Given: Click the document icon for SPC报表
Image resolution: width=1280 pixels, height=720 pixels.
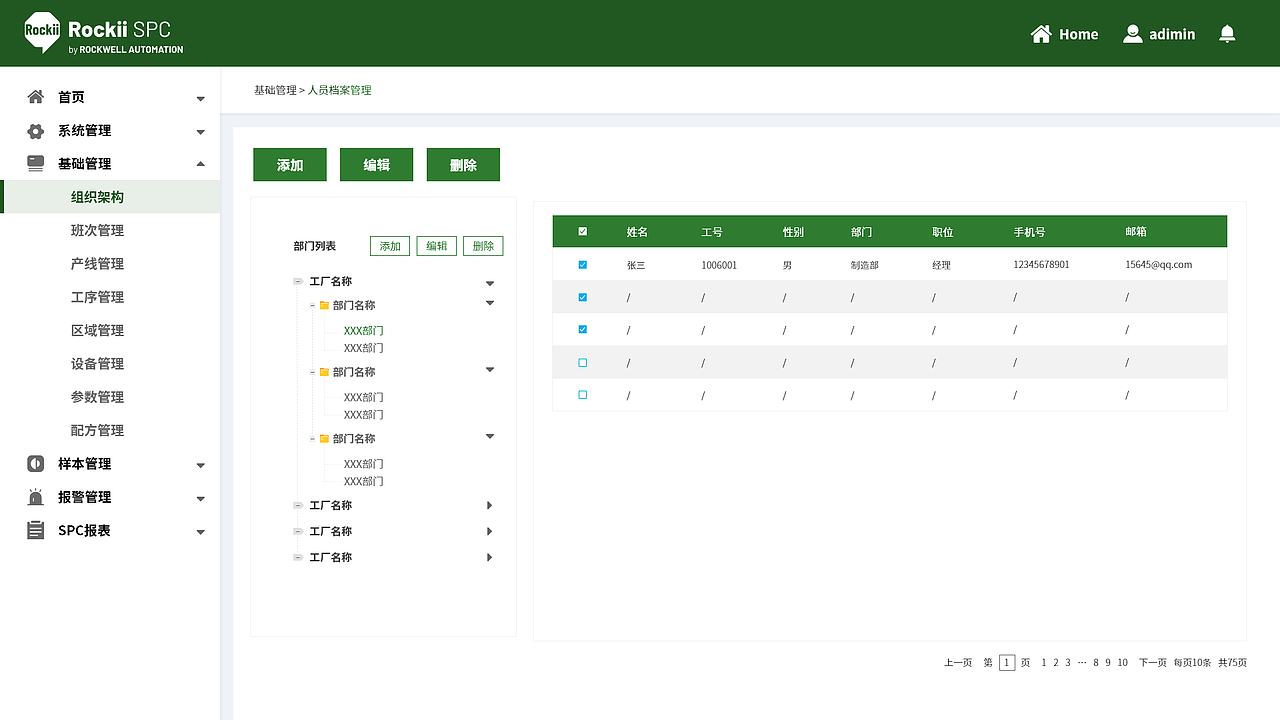Looking at the screenshot, I should click(x=36, y=531).
